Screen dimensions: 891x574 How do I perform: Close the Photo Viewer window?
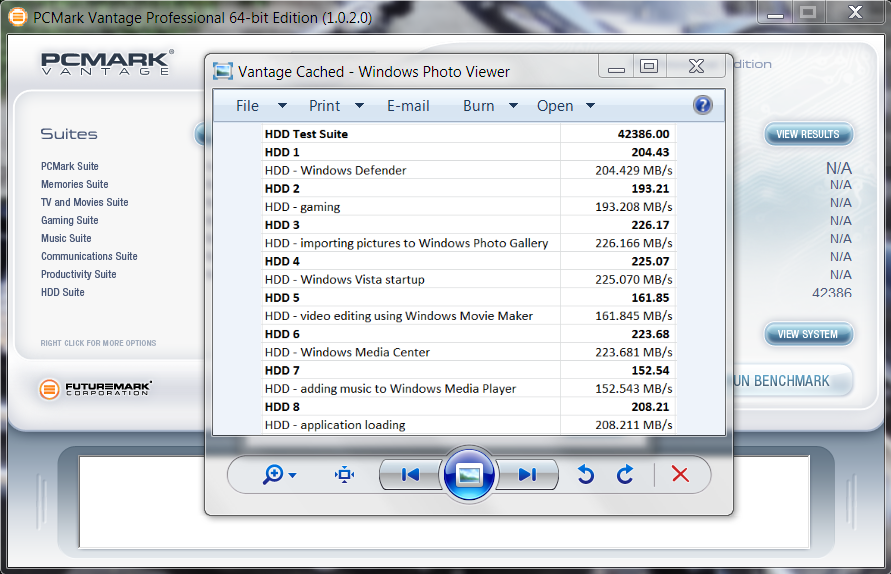(696, 67)
